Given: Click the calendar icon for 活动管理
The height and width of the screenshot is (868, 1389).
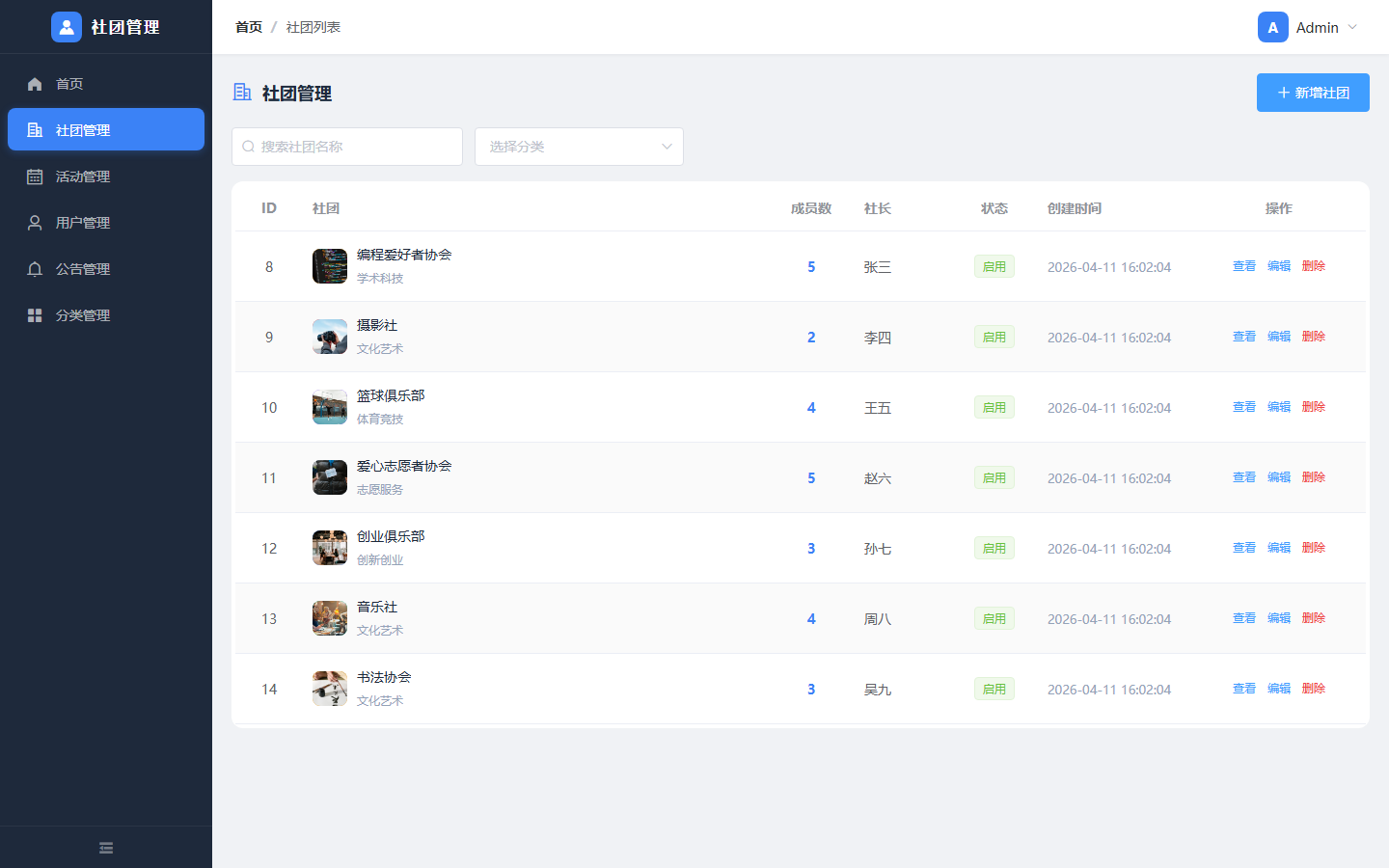Looking at the screenshot, I should coord(35,176).
